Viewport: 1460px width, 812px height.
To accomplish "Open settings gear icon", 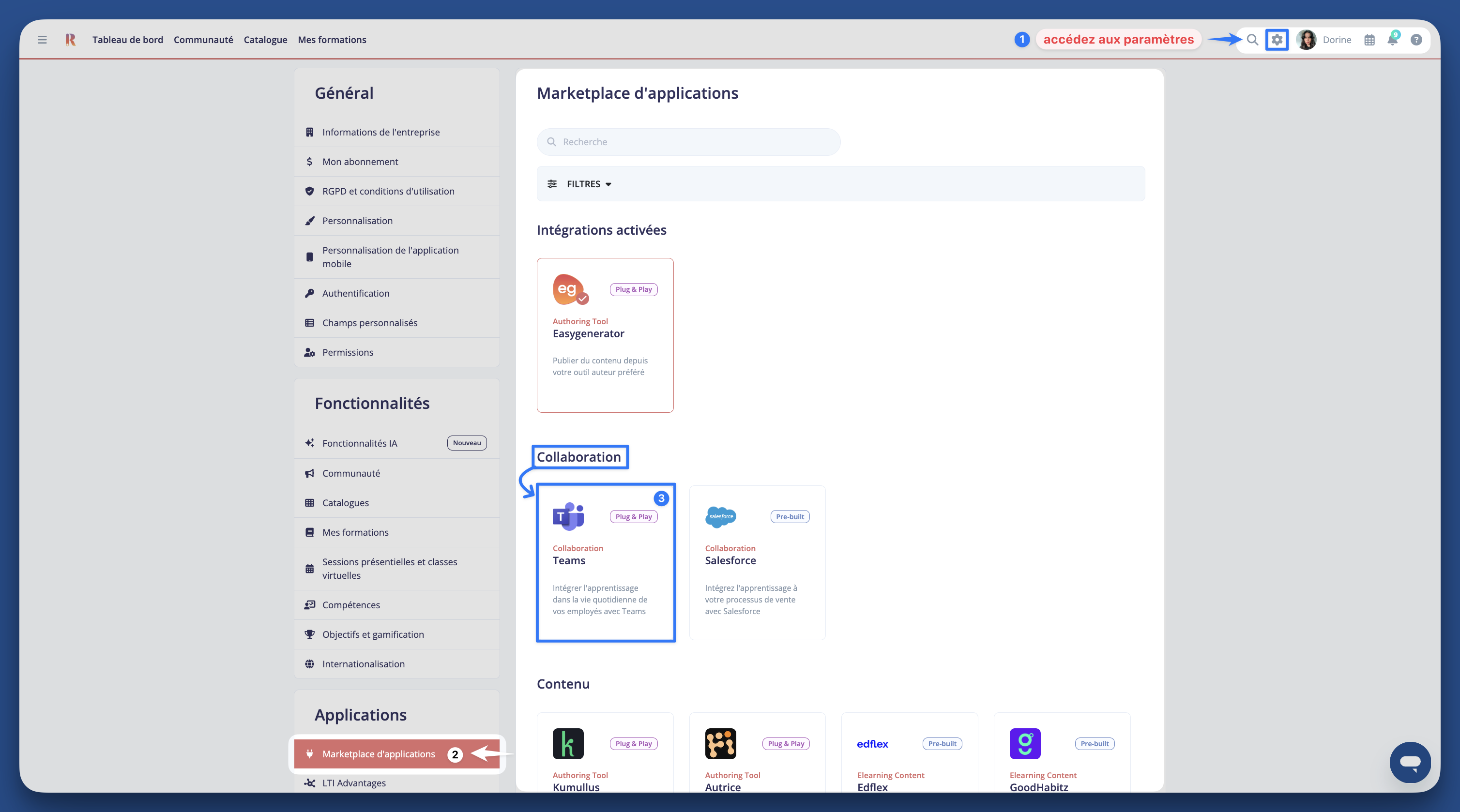I will [1277, 40].
